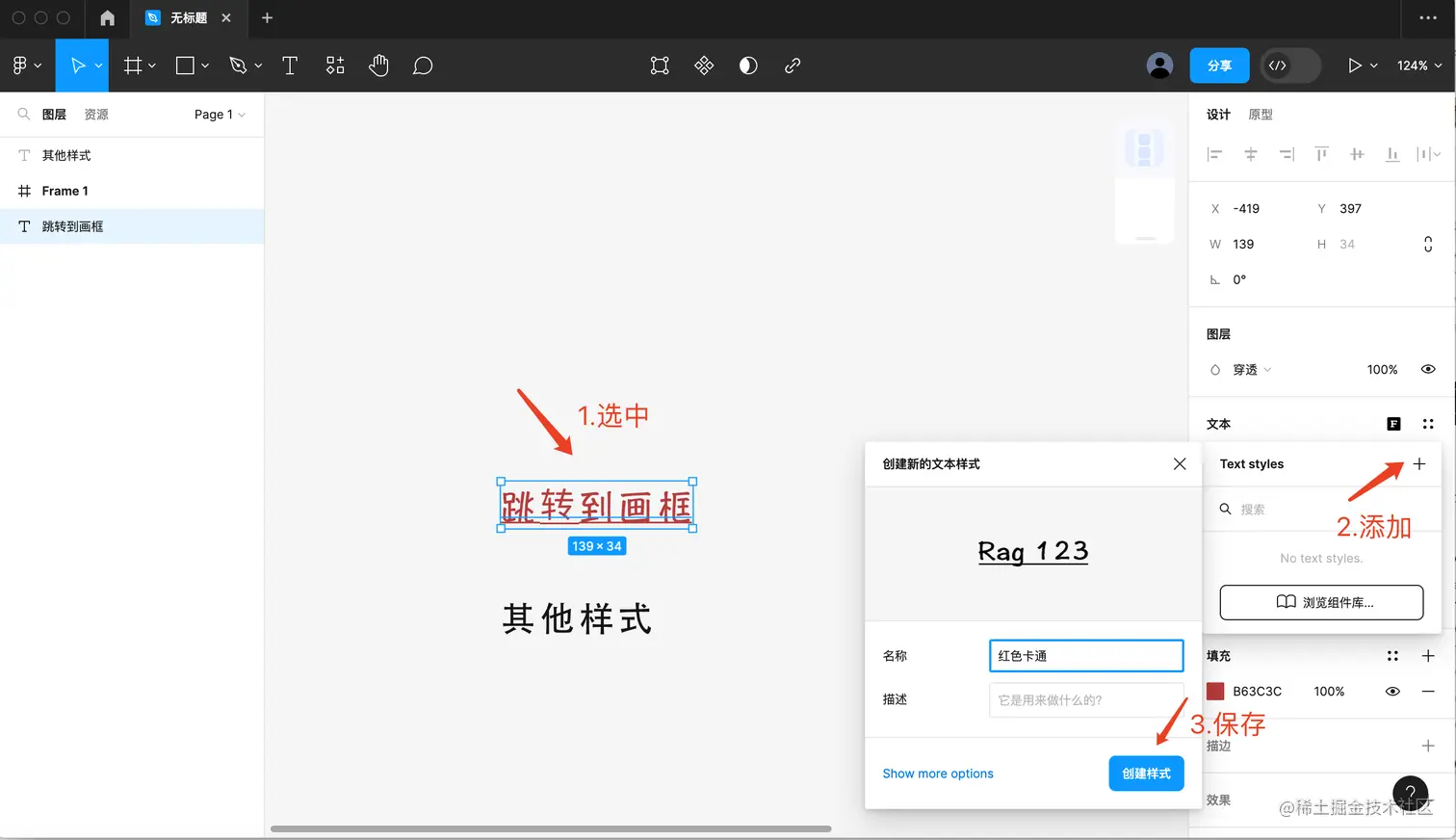Click the 浏览组件库 button
The height and width of the screenshot is (840, 1456).
pos(1321,602)
